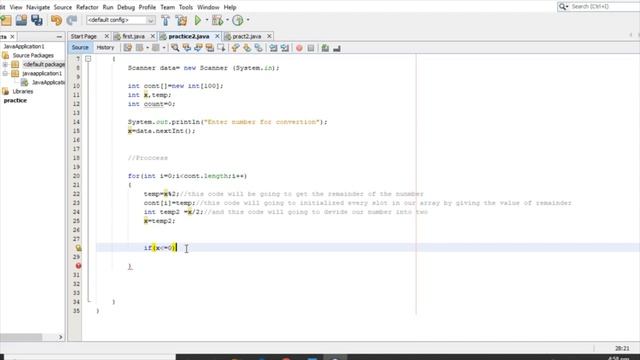Open the Window menu

point(208,7)
